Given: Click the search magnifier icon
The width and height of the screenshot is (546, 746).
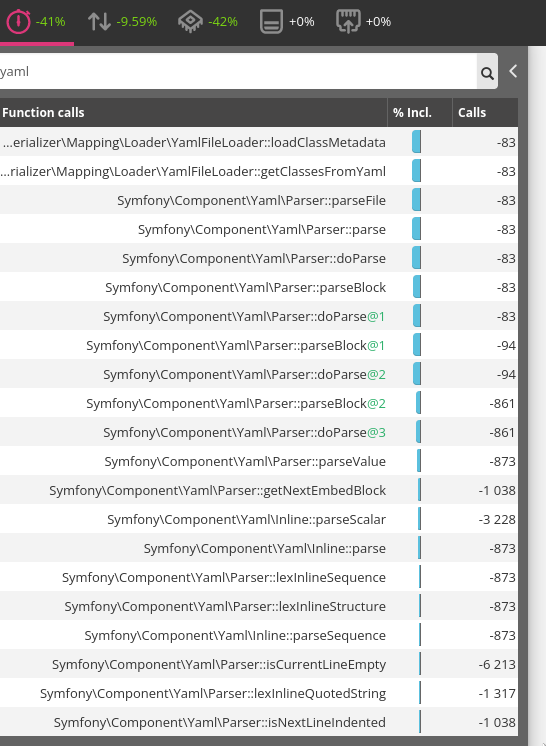Looking at the screenshot, I should [487, 72].
